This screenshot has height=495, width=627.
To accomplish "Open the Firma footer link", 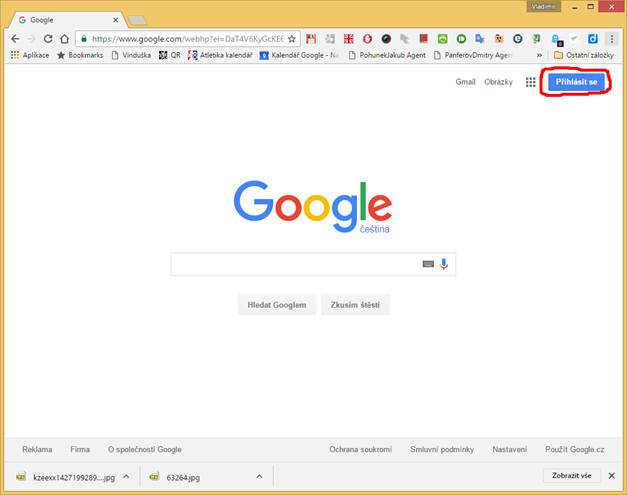I will click(x=80, y=449).
